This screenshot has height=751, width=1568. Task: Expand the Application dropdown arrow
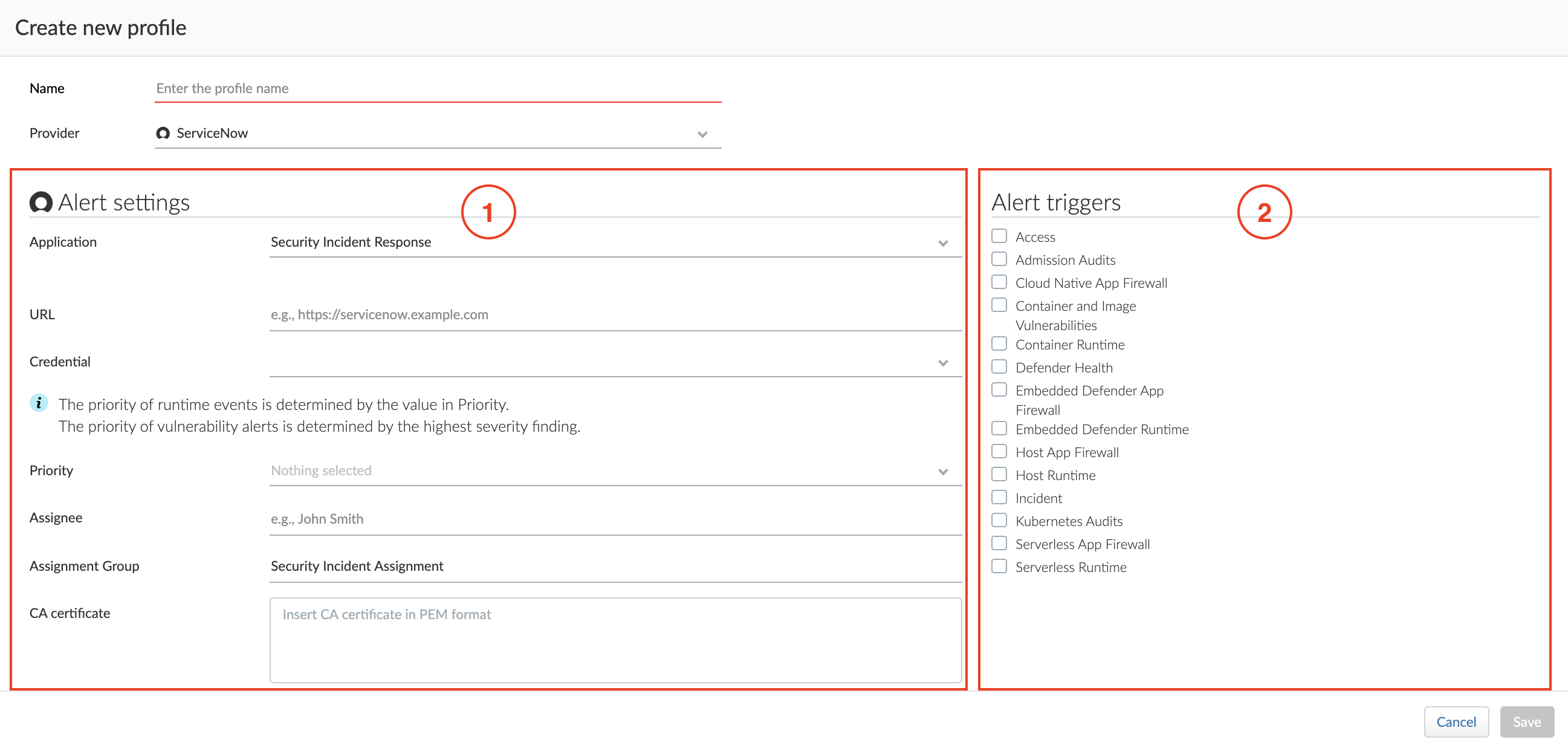coord(943,243)
